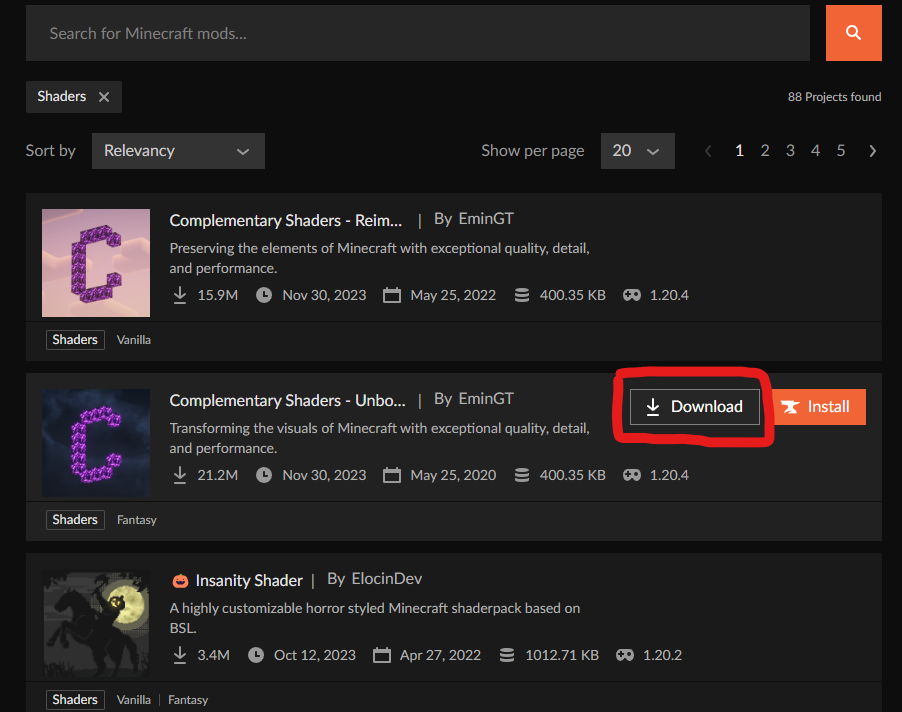Image resolution: width=902 pixels, height=712 pixels.
Task: Expand the show per page dropdown
Action: coord(637,151)
